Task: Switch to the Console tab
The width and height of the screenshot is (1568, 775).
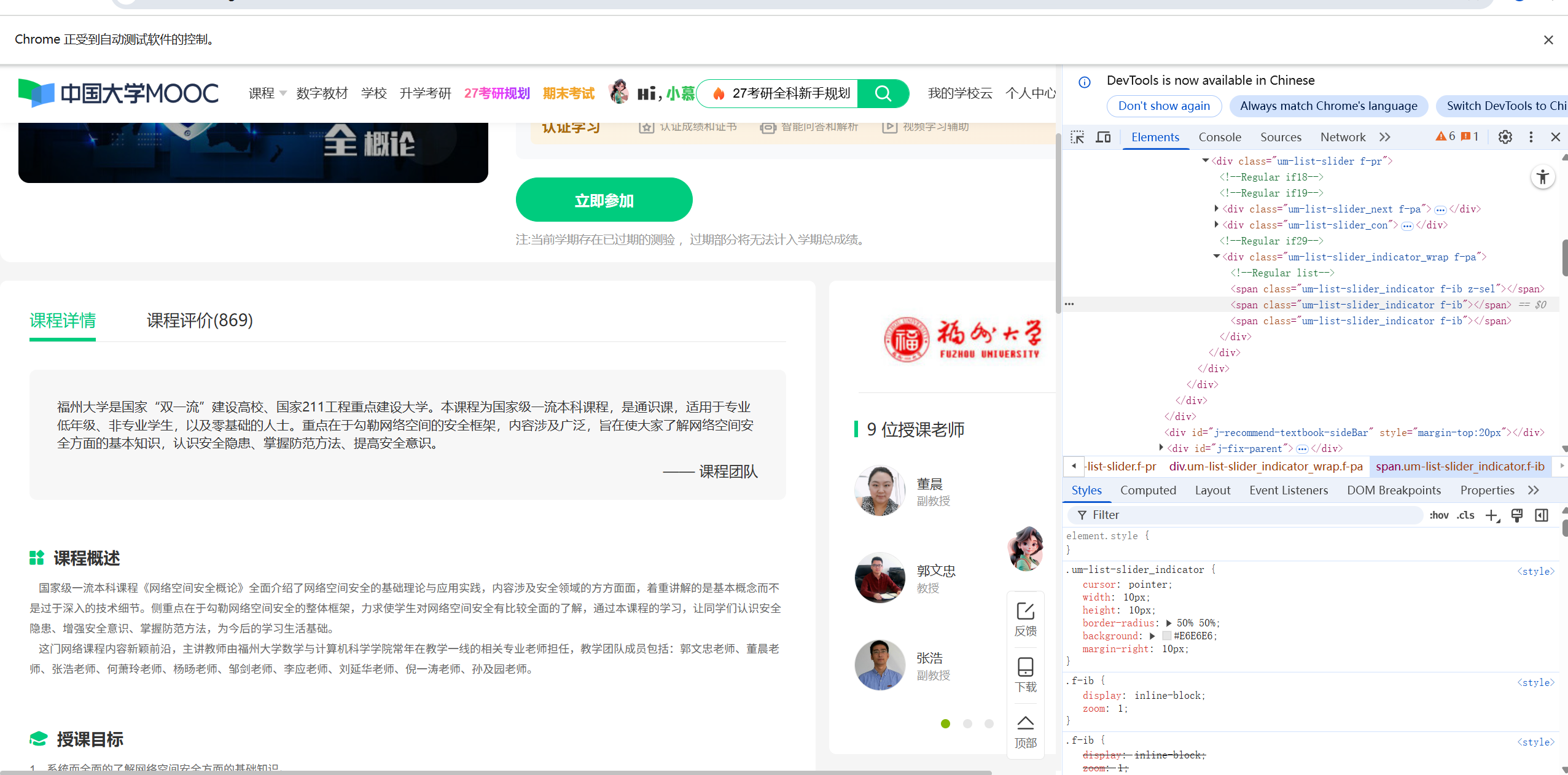Action: pyautogui.click(x=1220, y=137)
